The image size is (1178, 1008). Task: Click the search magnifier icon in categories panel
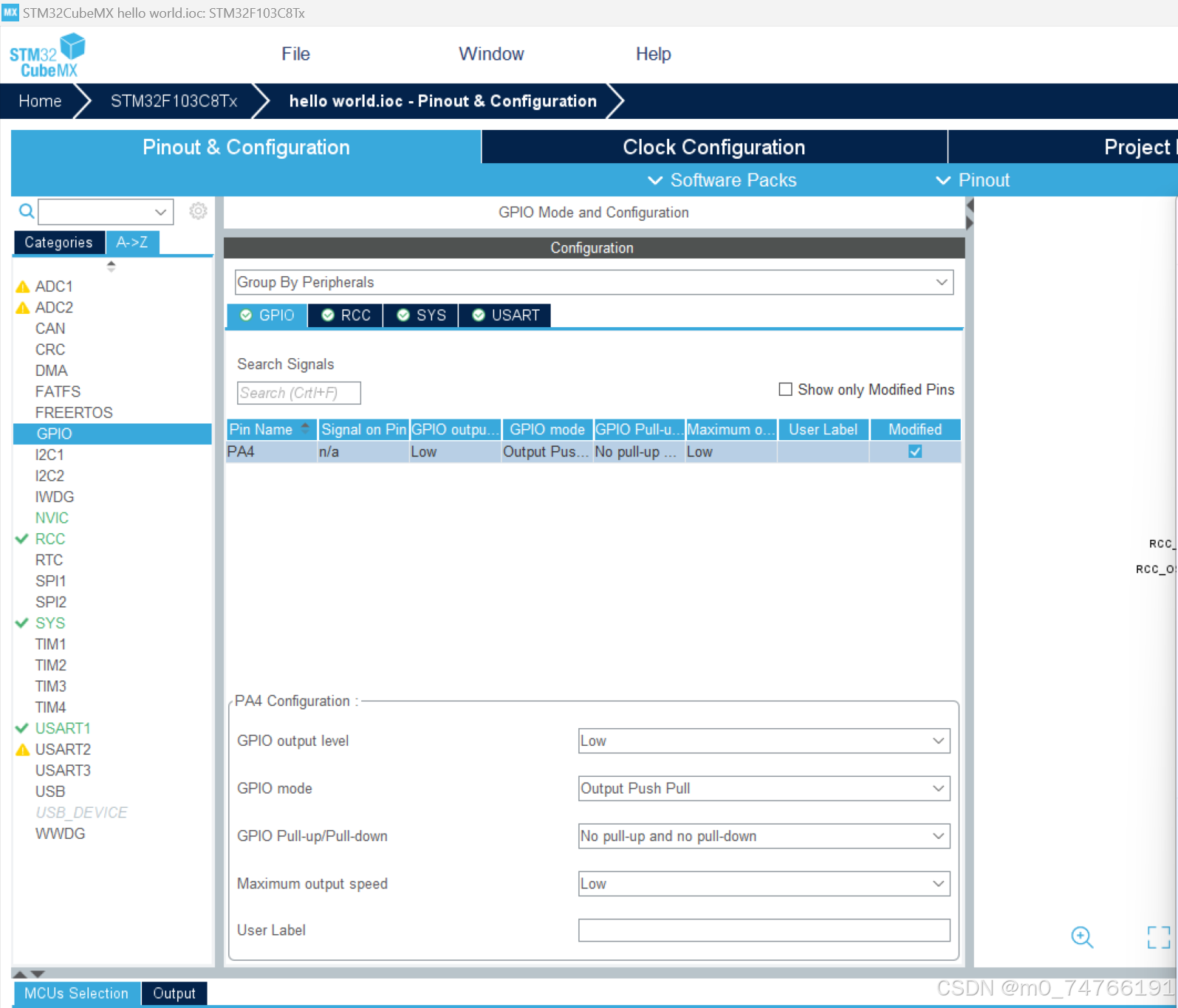click(x=27, y=212)
